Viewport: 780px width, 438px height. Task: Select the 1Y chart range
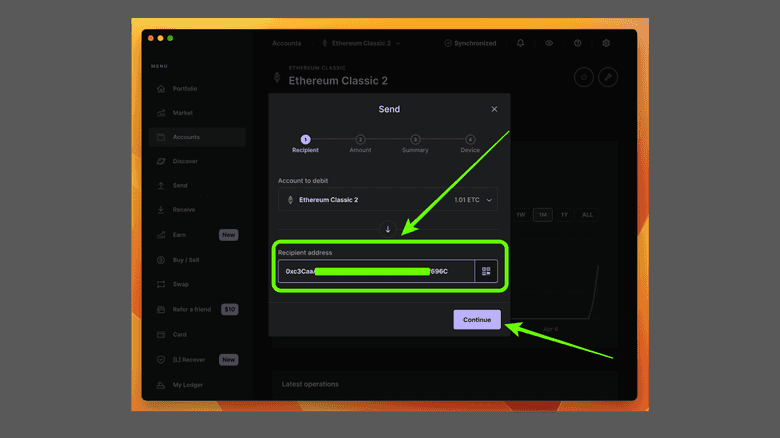[565, 215]
